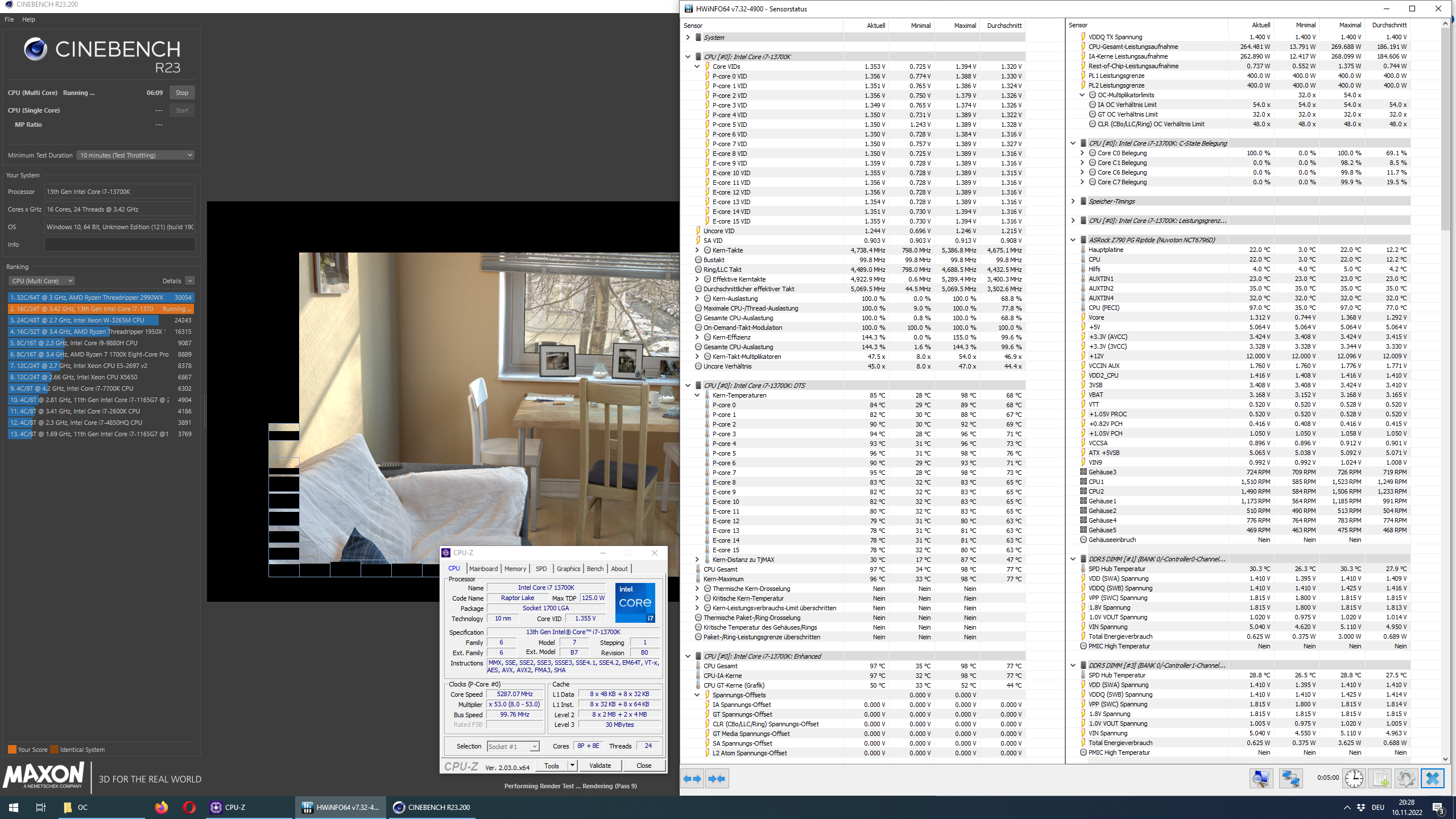The width and height of the screenshot is (1456, 819).
Task: Expand the System sensor group
Action: click(688, 38)
